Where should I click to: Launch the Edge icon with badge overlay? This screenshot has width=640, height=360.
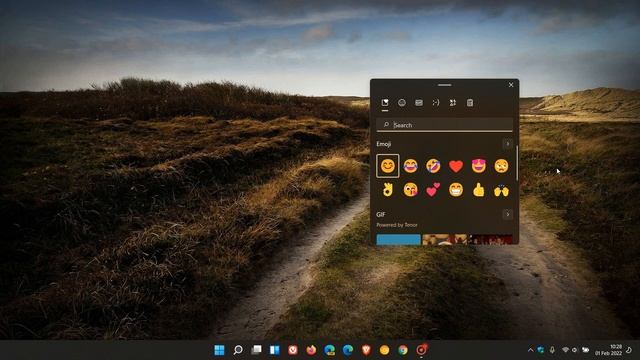tap(330, 350)
